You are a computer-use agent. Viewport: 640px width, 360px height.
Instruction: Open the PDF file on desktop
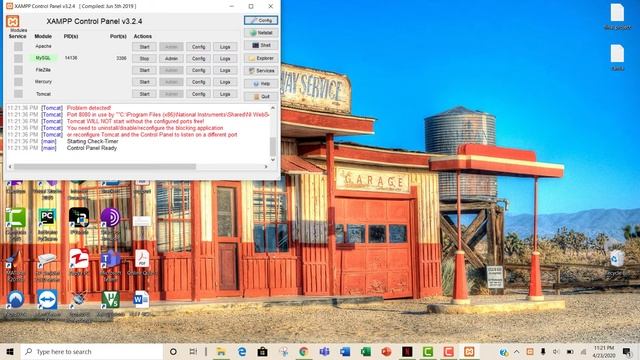pyautogui.click(x=142, y=259)
